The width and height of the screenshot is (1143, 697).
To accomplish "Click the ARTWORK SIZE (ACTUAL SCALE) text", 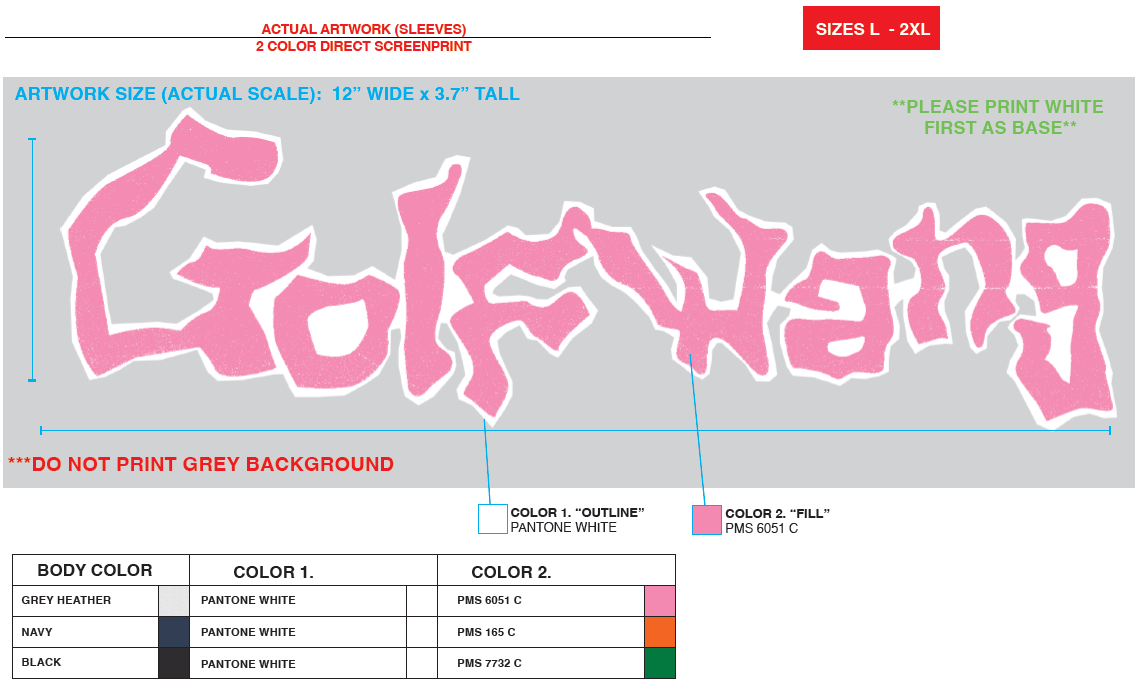I will click(267, 94).
